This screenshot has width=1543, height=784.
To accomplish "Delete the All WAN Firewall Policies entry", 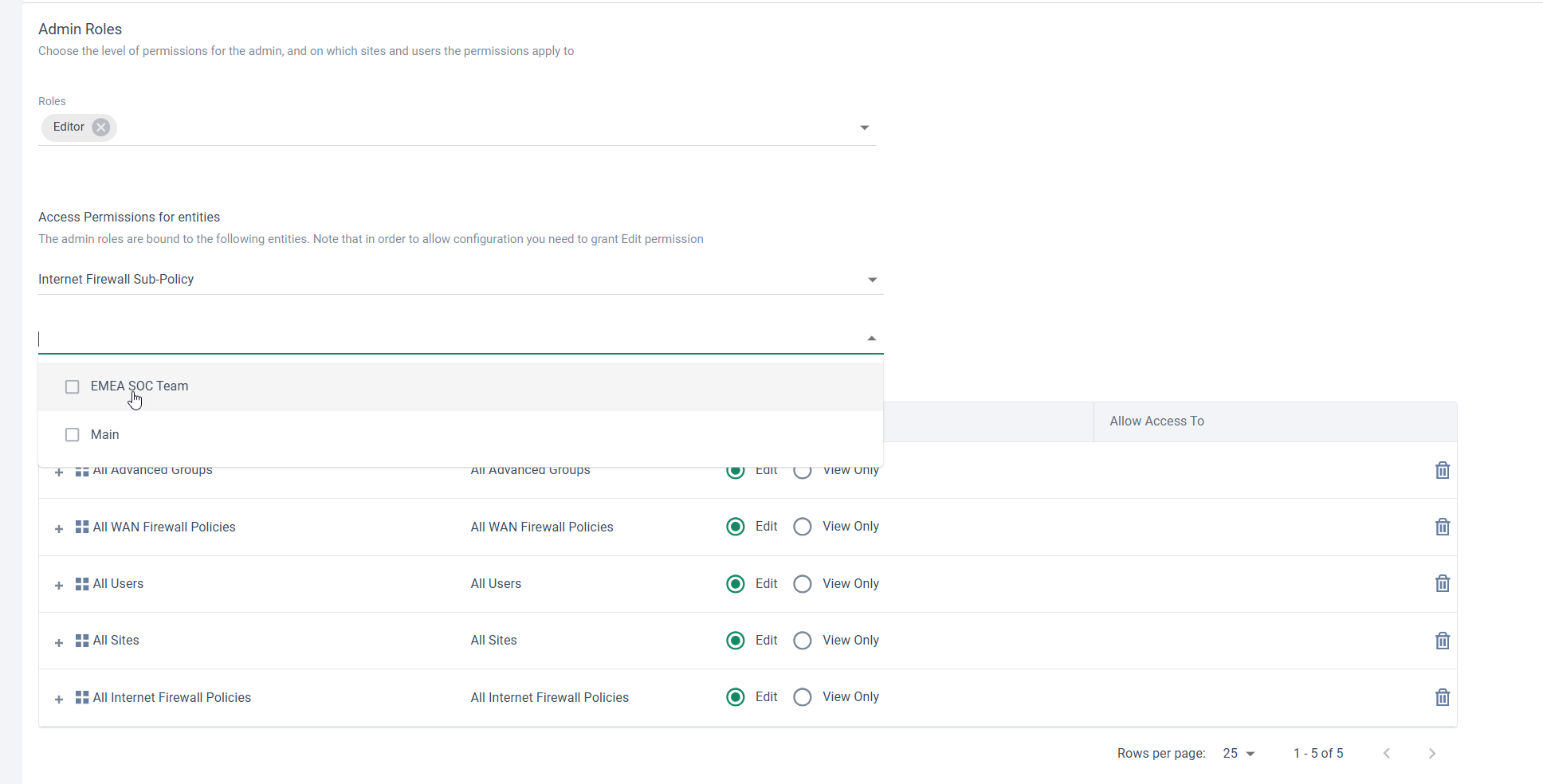I will 1442,527.
